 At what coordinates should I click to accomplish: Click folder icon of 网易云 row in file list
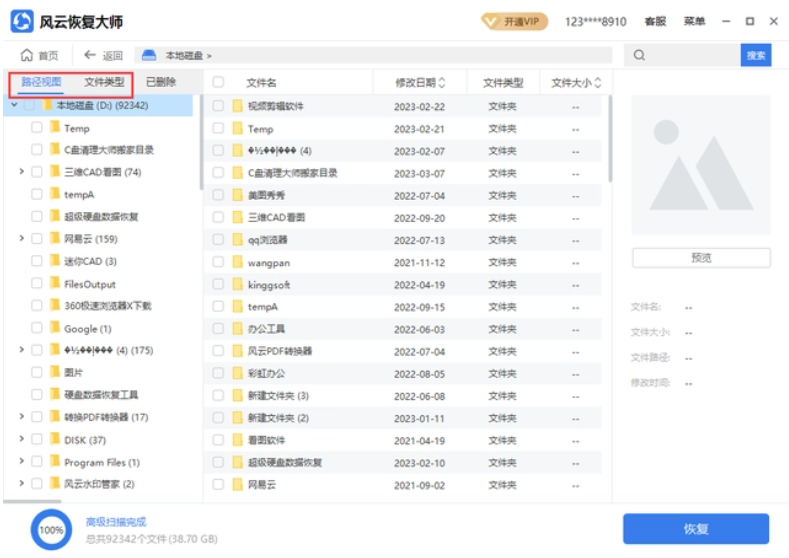pyautogui.click(x=238, y=485)
